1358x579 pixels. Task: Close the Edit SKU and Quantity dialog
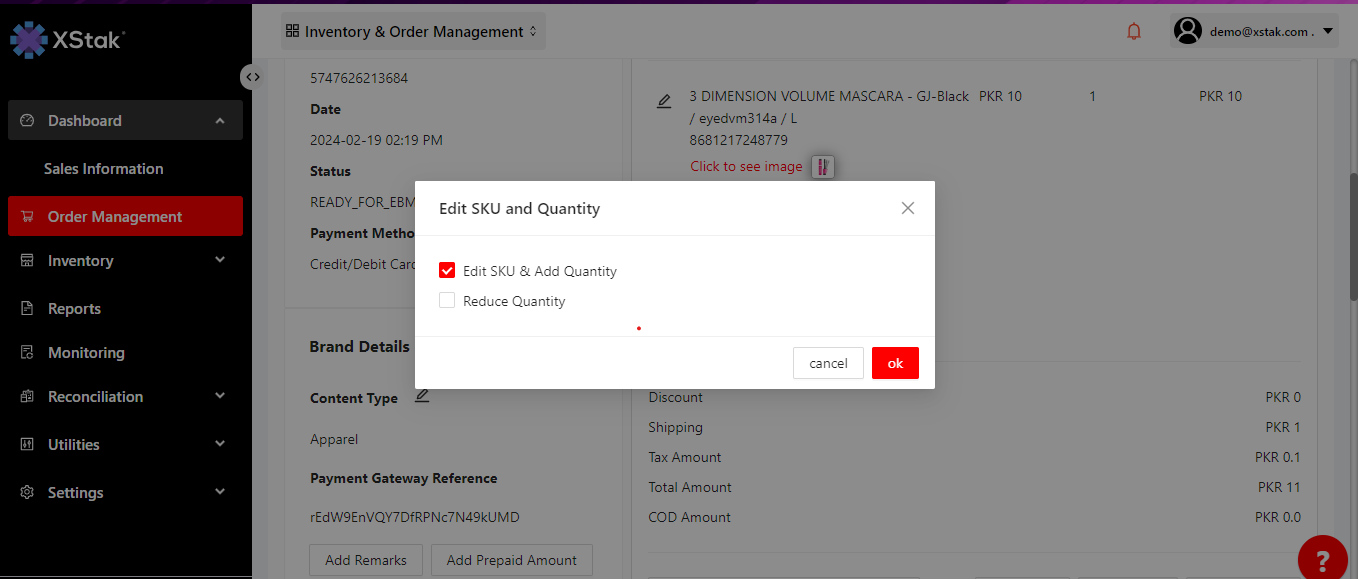(908, 208)
